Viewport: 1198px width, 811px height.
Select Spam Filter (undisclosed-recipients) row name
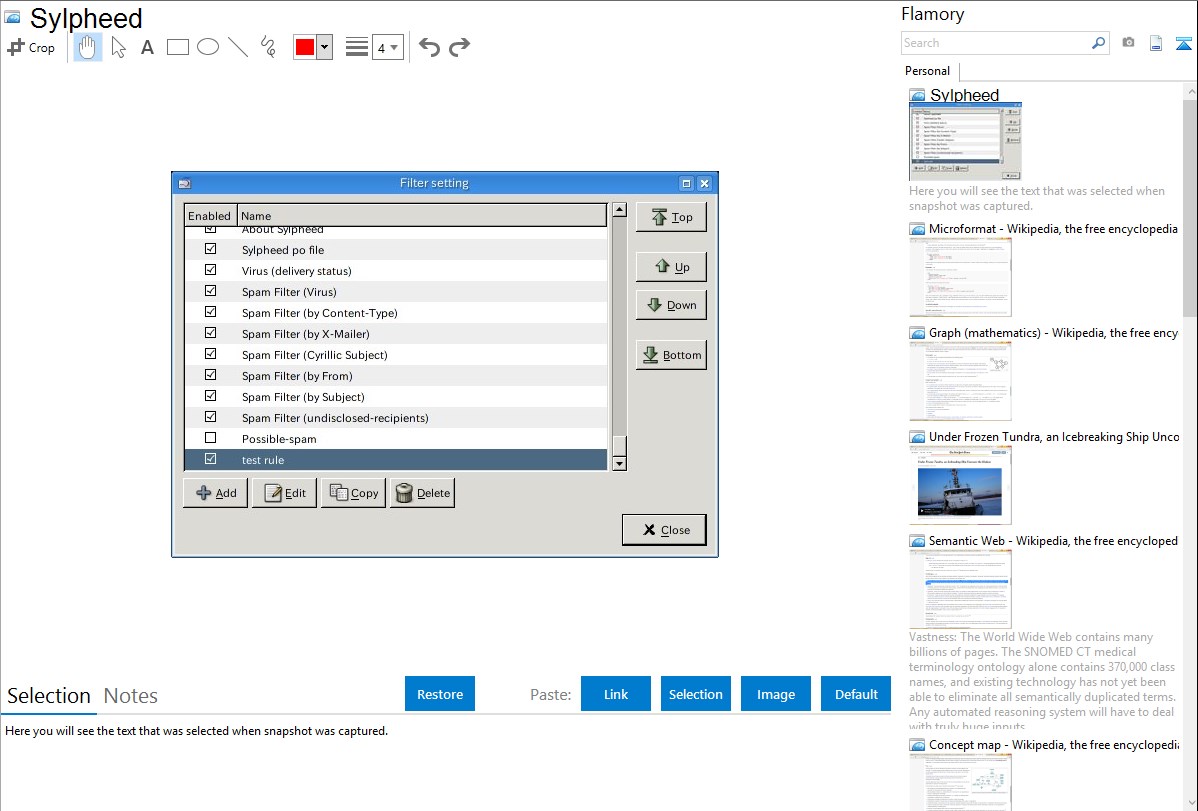click(335, 417)
